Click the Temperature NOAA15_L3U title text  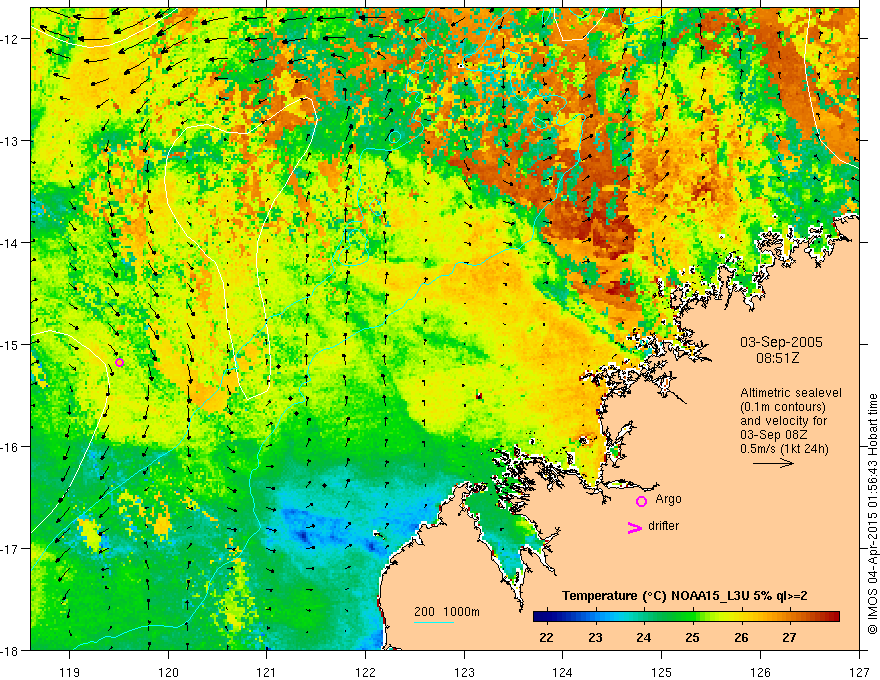click(685, 596)
